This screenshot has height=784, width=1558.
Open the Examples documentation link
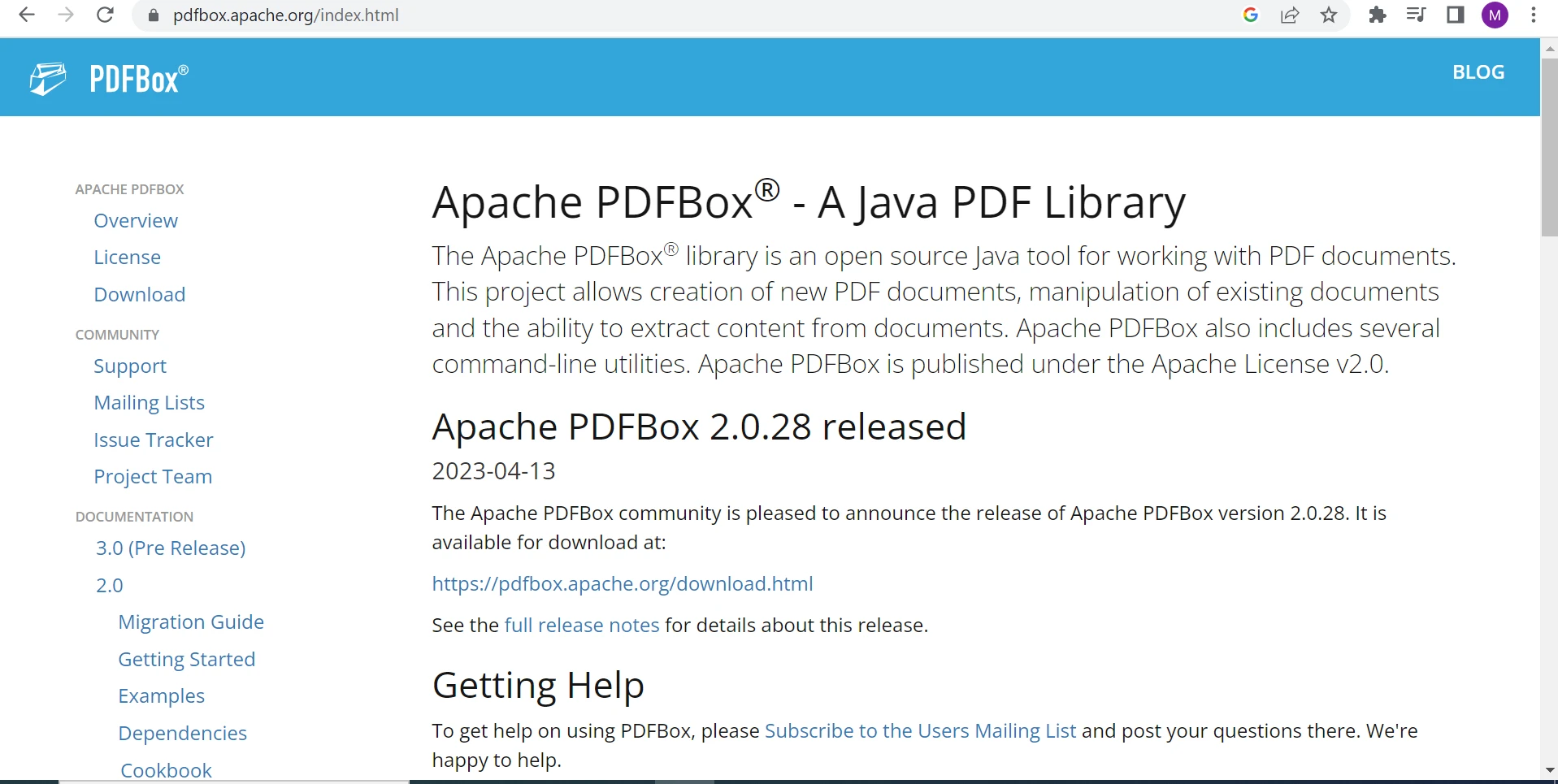coord(161,696)
